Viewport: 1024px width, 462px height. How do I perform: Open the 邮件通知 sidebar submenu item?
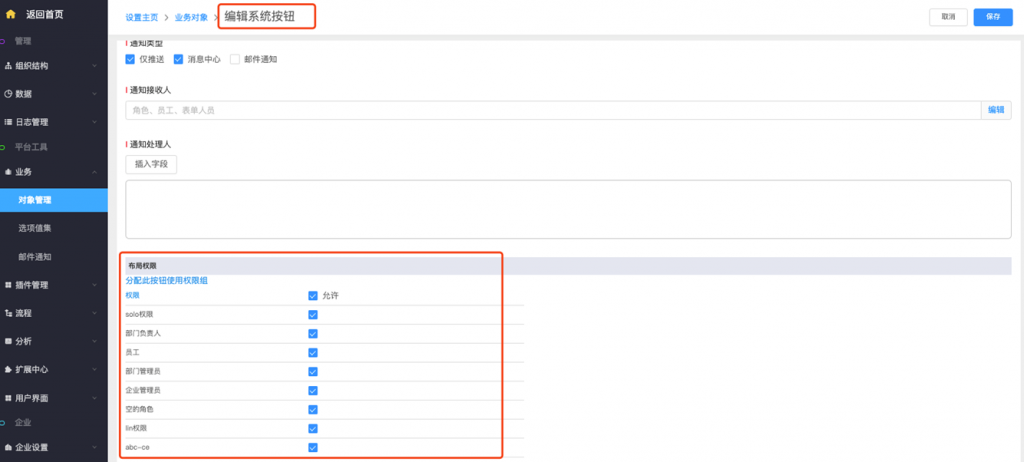tap(35, 257)
